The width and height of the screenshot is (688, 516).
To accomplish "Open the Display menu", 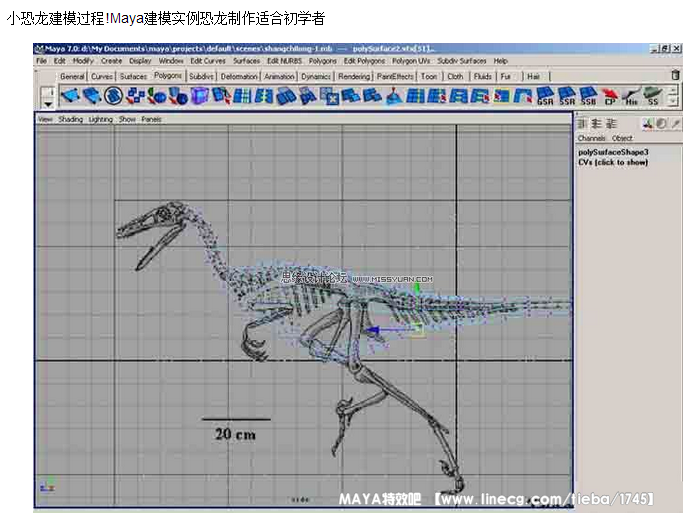I will (140, 61).
